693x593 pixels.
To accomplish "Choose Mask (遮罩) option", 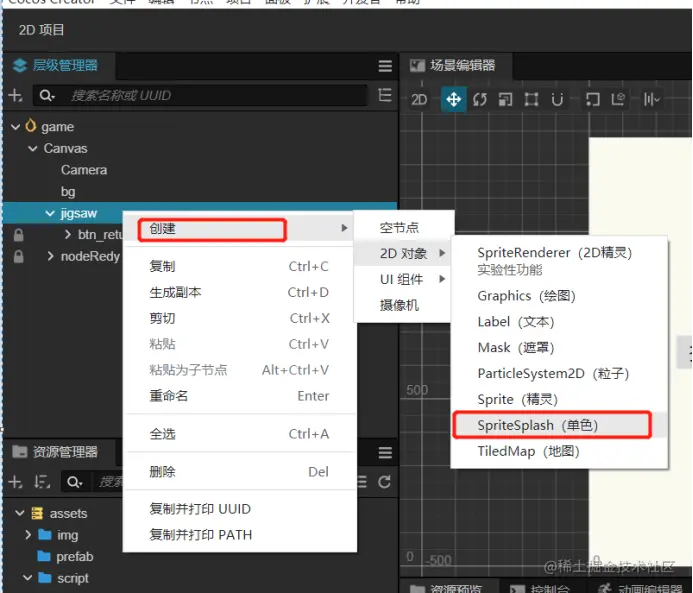I will tap(559, 347).
